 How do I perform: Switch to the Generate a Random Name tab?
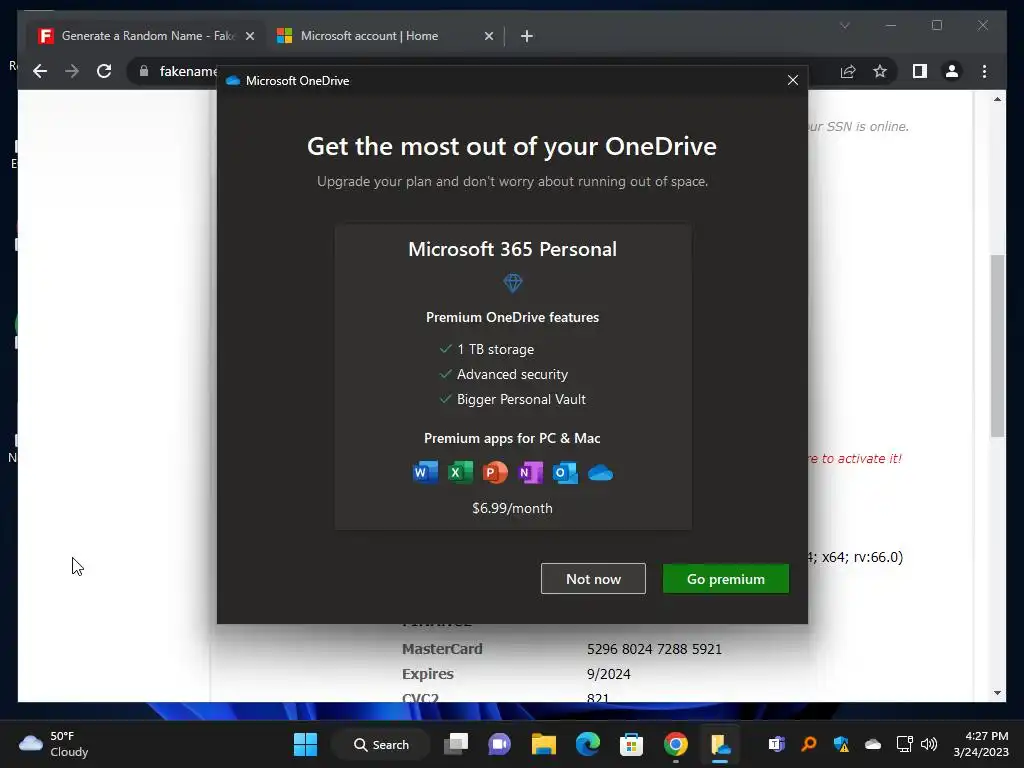(146, 36)
